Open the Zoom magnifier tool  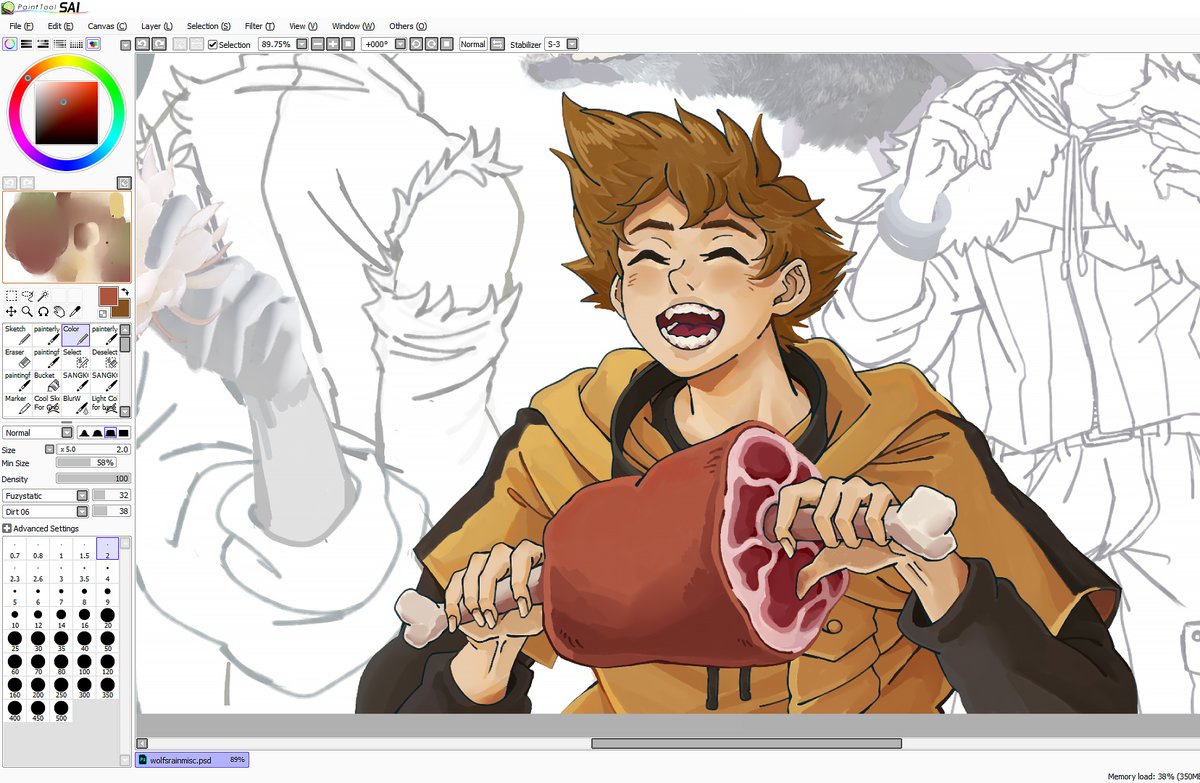(x=26, y=310)
